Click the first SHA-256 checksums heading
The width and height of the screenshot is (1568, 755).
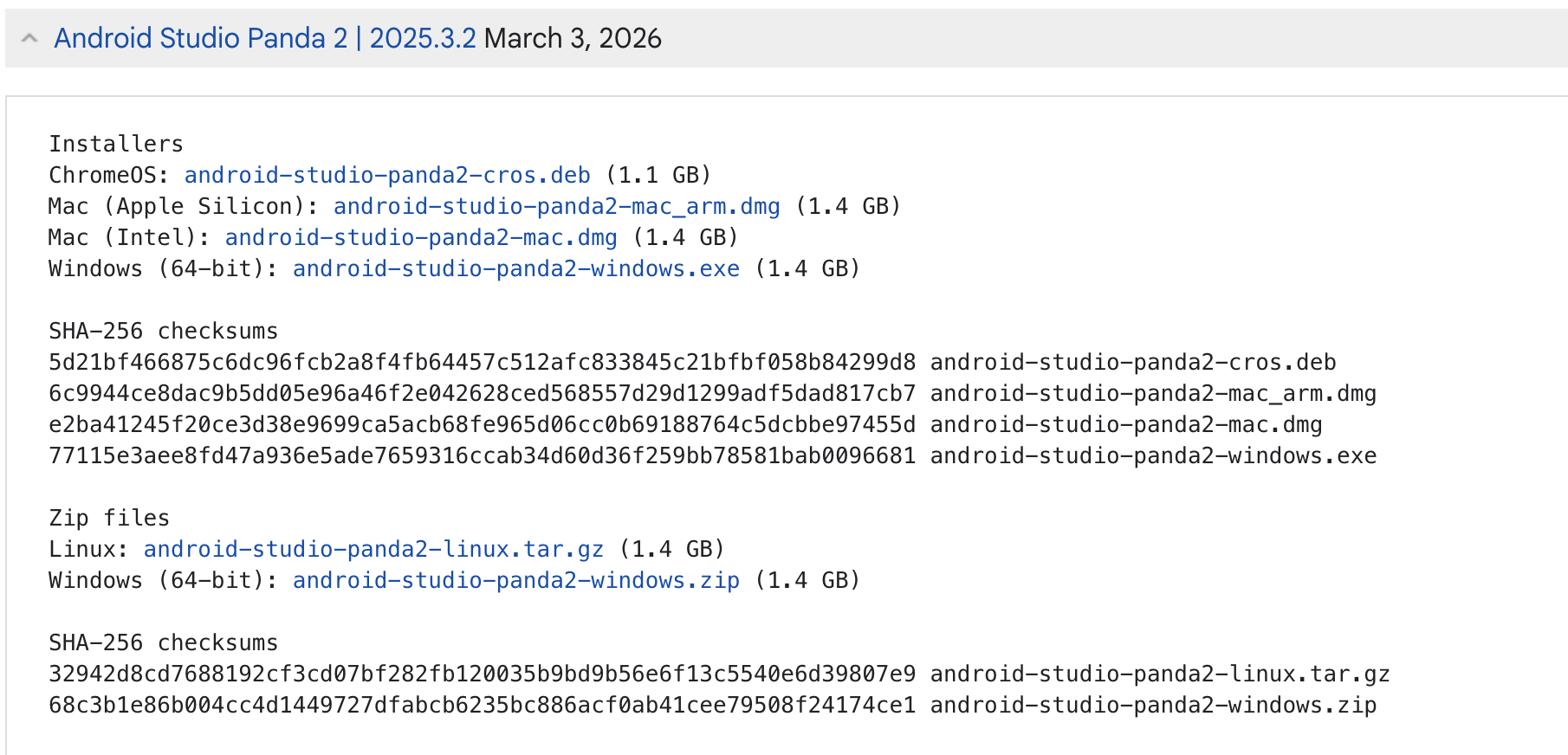tap(163, 331)
